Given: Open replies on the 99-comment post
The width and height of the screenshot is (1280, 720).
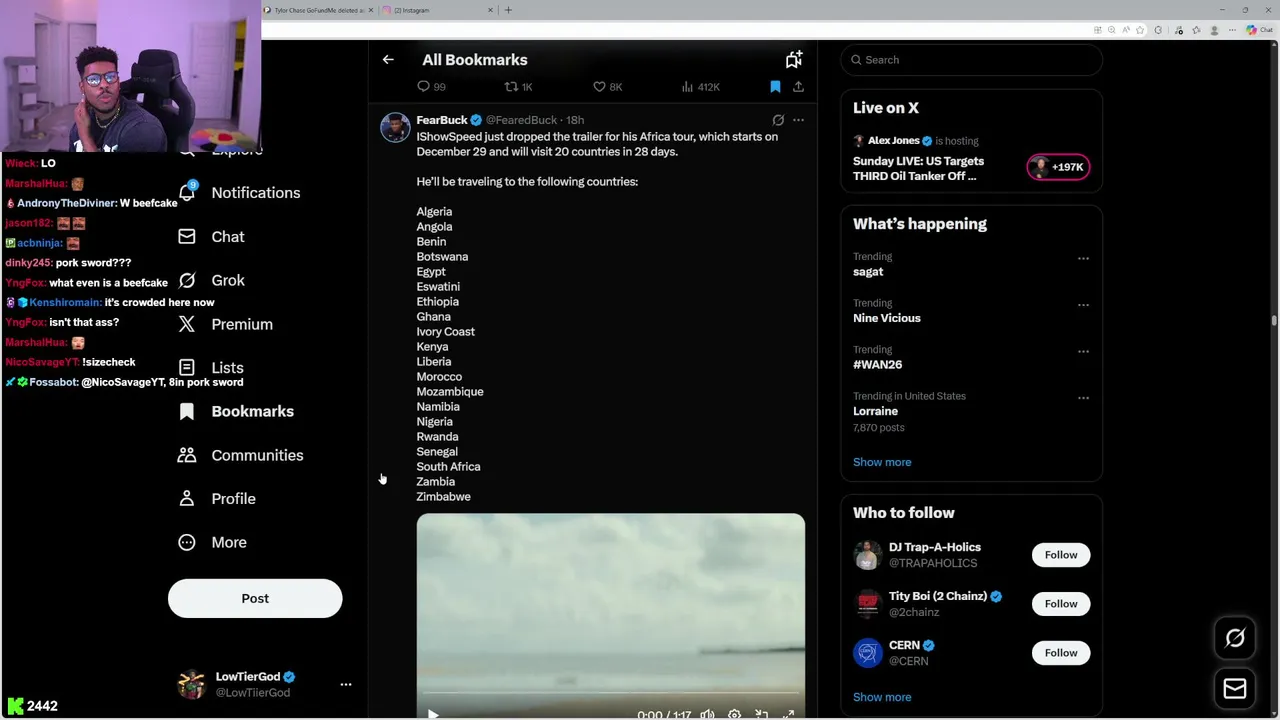Looking at the screenshot, I should coord(424,87).
